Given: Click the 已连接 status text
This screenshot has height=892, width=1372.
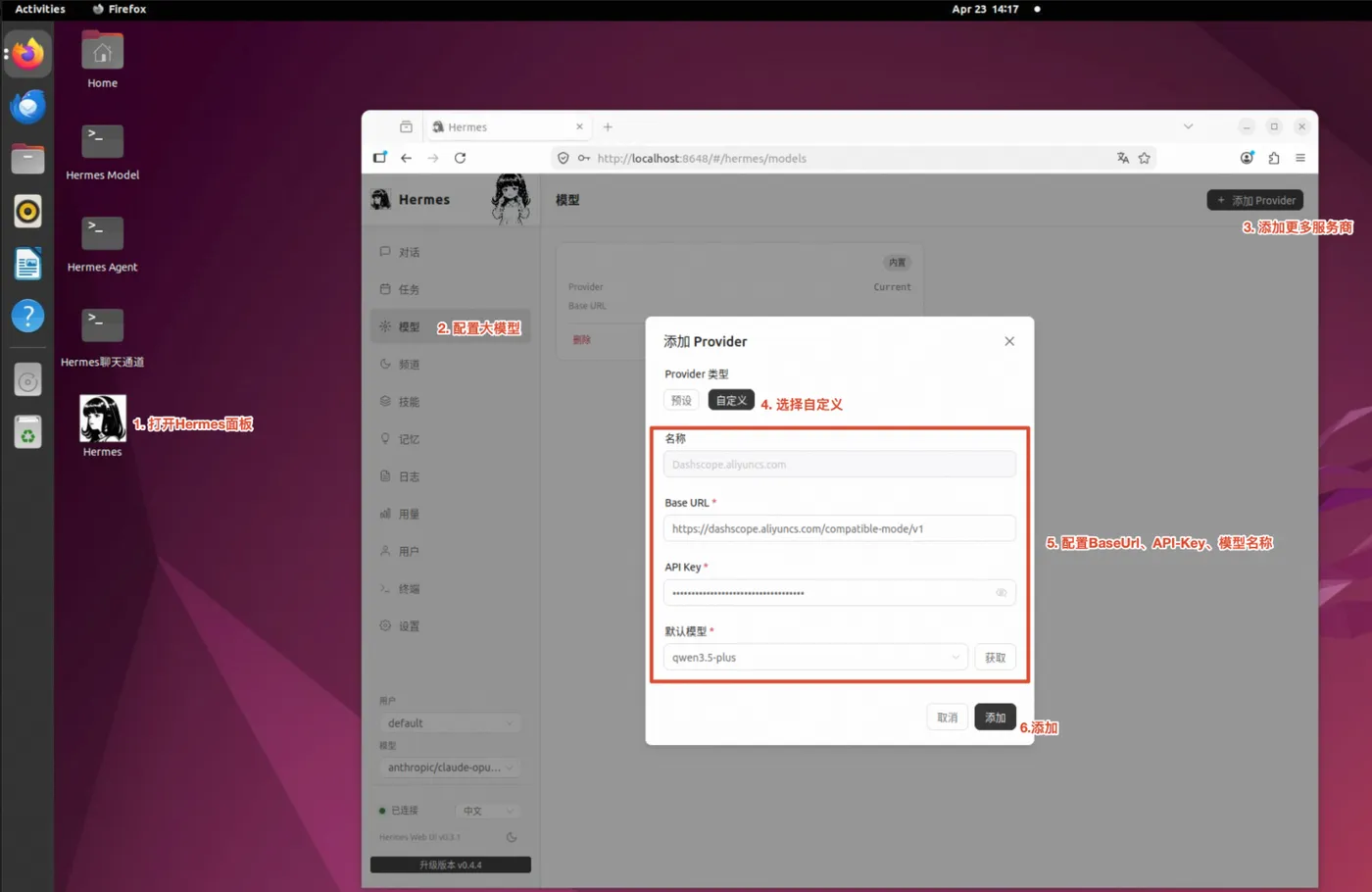Looking at the screenshot, I should click(x=405, y=811).
